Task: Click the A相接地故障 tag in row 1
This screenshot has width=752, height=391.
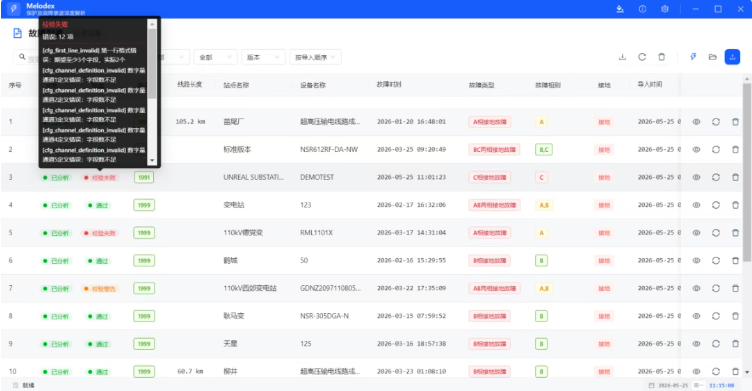Action: tap(490, 122)
